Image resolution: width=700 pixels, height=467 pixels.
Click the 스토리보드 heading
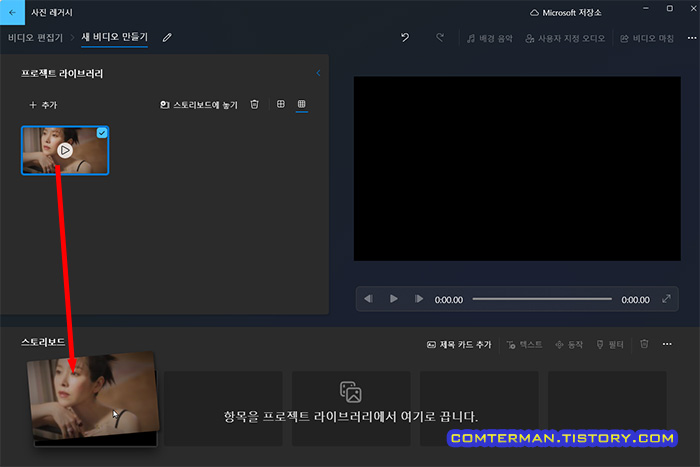[x=43, y=342]
